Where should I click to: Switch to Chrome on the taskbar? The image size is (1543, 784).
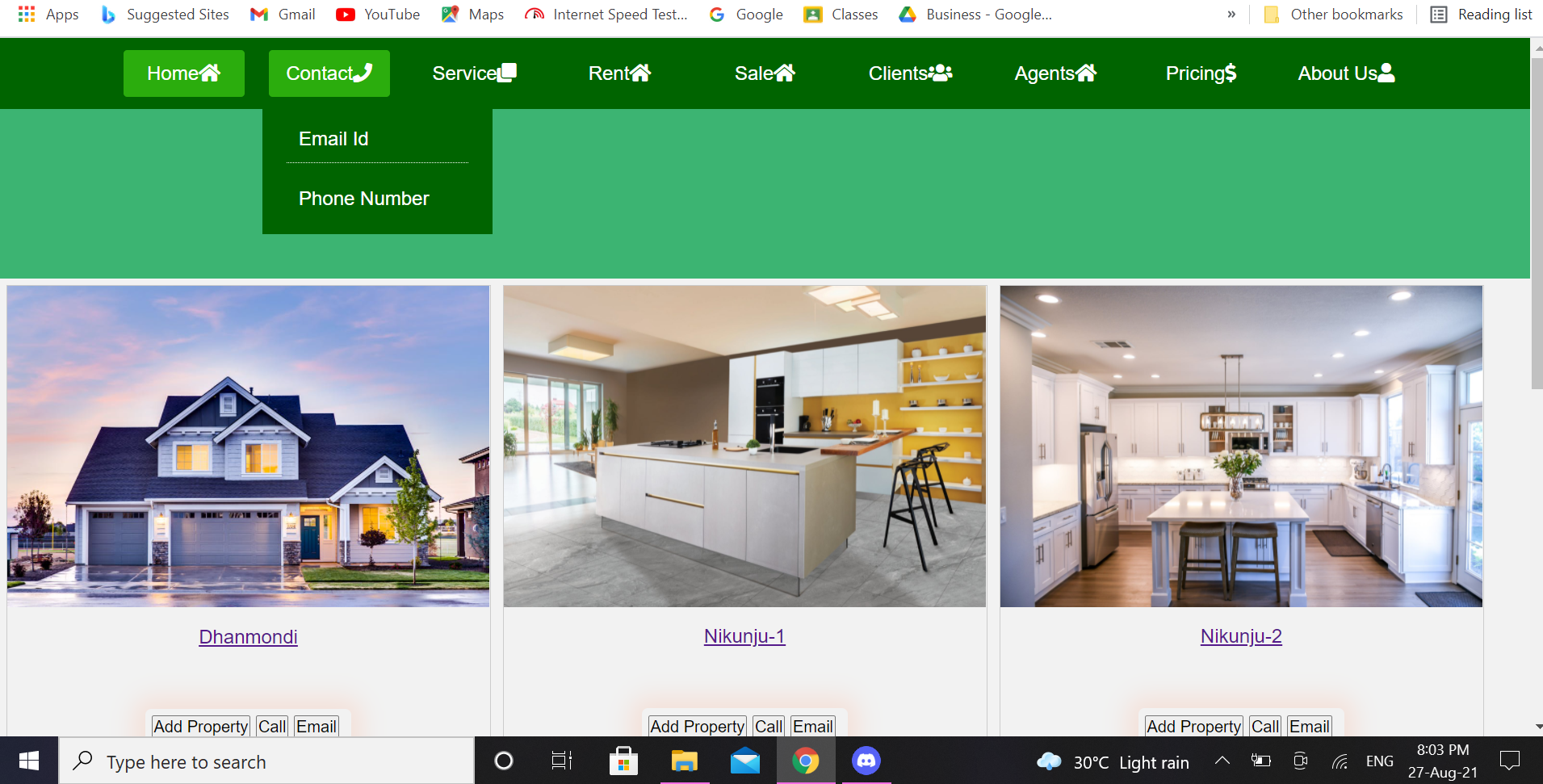pyautogui.click(x=806, y=761)
